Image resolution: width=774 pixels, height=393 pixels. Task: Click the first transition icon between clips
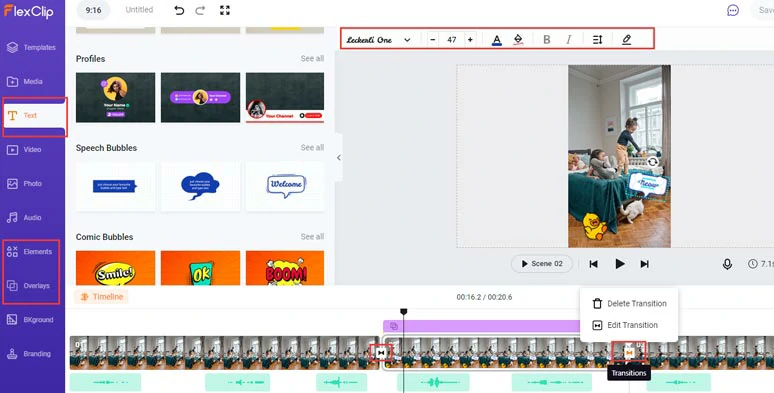coord(381,353)
